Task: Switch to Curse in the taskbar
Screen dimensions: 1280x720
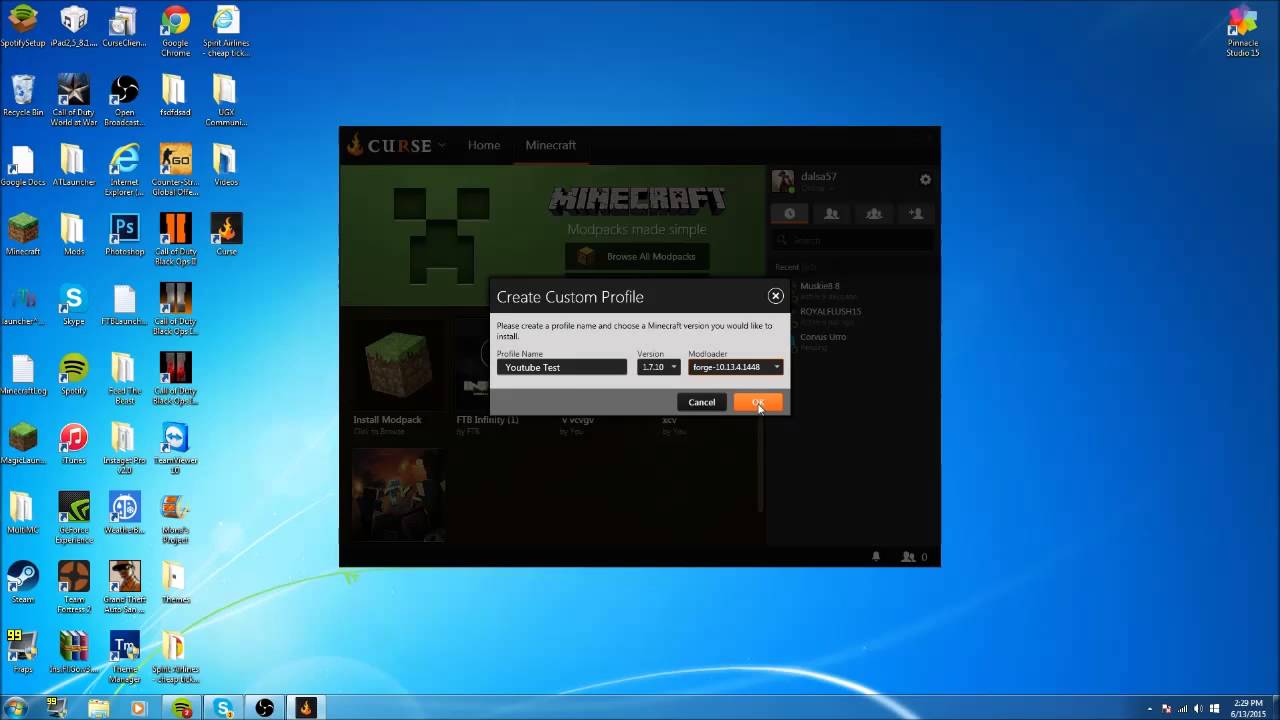Action: (x=306, y=708)
